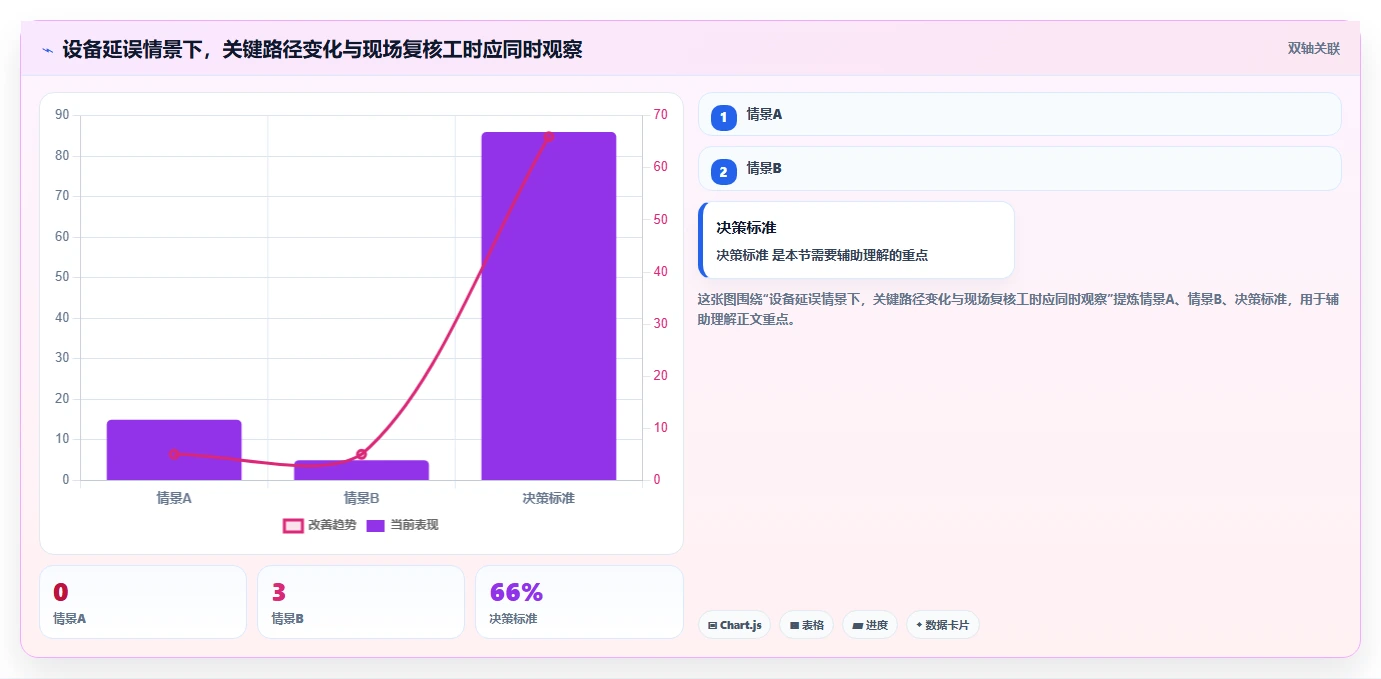
Task: Click the 3 情景B stat card
Action: click(x=361, y=602)
